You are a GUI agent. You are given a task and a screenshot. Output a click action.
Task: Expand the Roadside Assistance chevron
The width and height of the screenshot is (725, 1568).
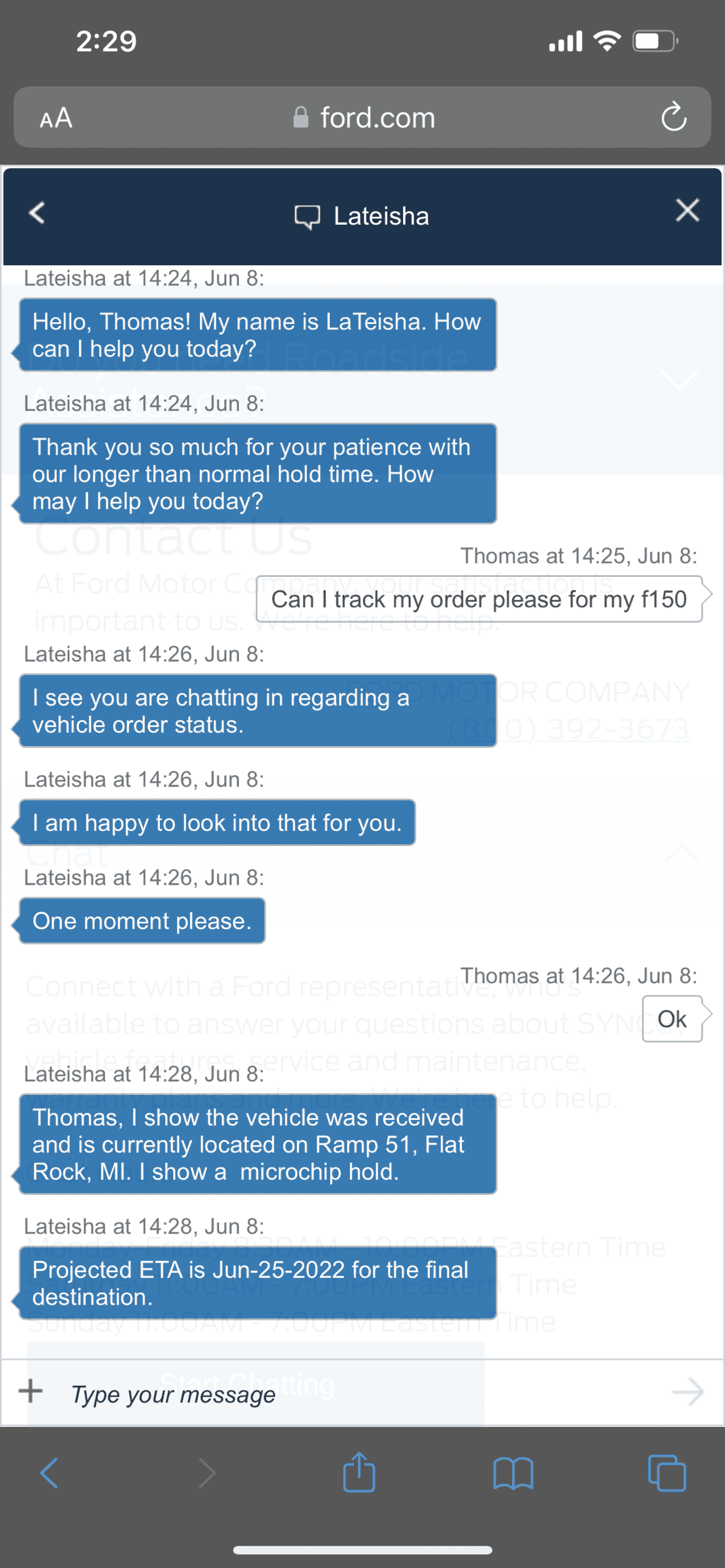point(679,379)
